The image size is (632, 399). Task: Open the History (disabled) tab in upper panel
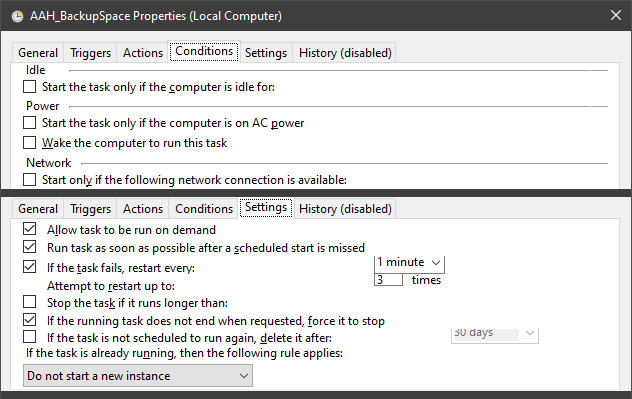(x=345, y=53)
